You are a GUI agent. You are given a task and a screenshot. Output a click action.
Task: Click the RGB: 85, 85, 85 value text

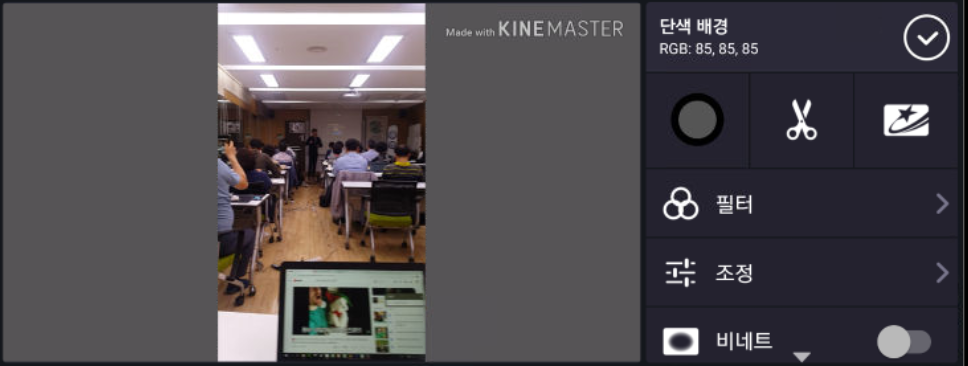pos(709,49)
